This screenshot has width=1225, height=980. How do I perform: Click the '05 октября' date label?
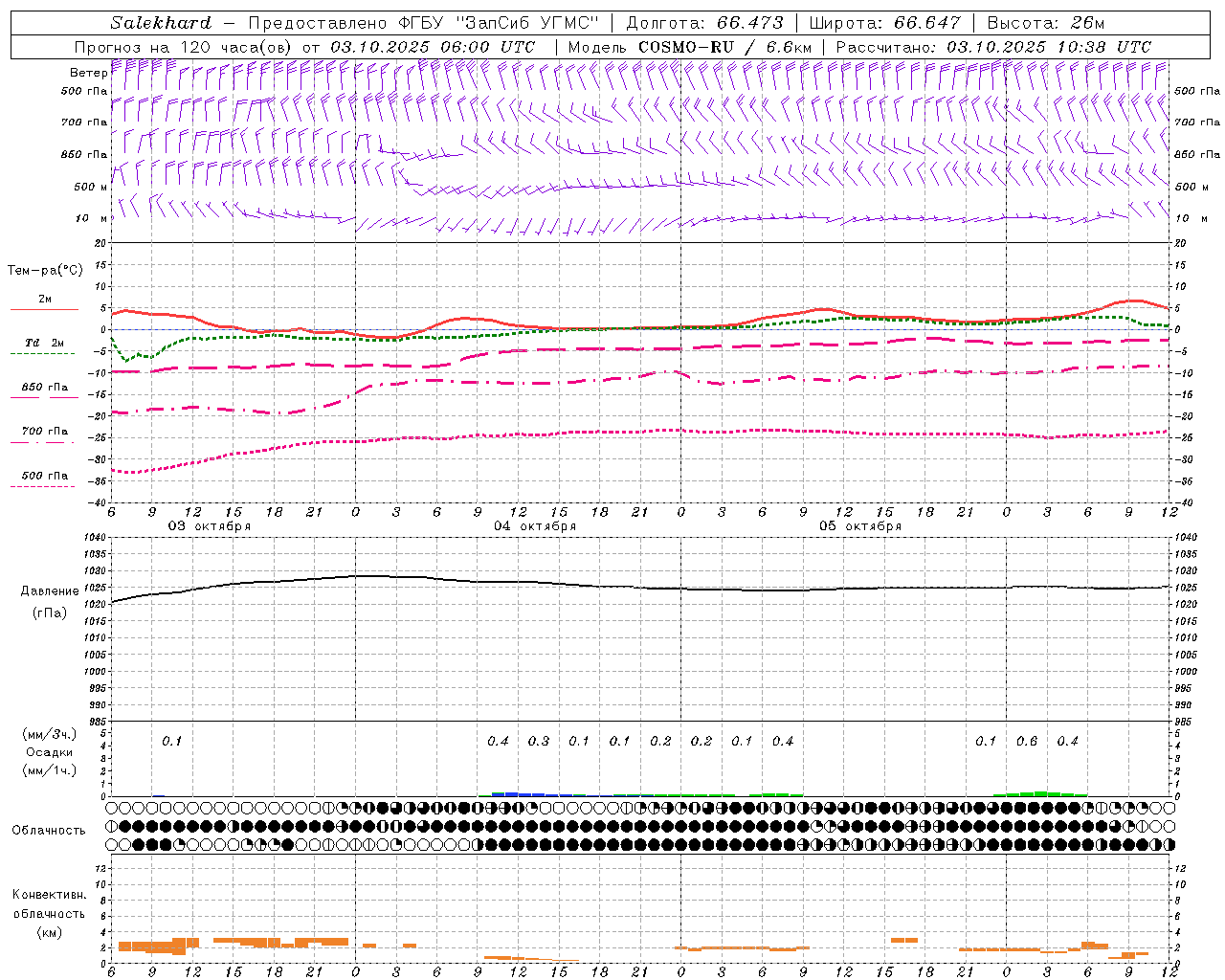(x=860, y=526)
